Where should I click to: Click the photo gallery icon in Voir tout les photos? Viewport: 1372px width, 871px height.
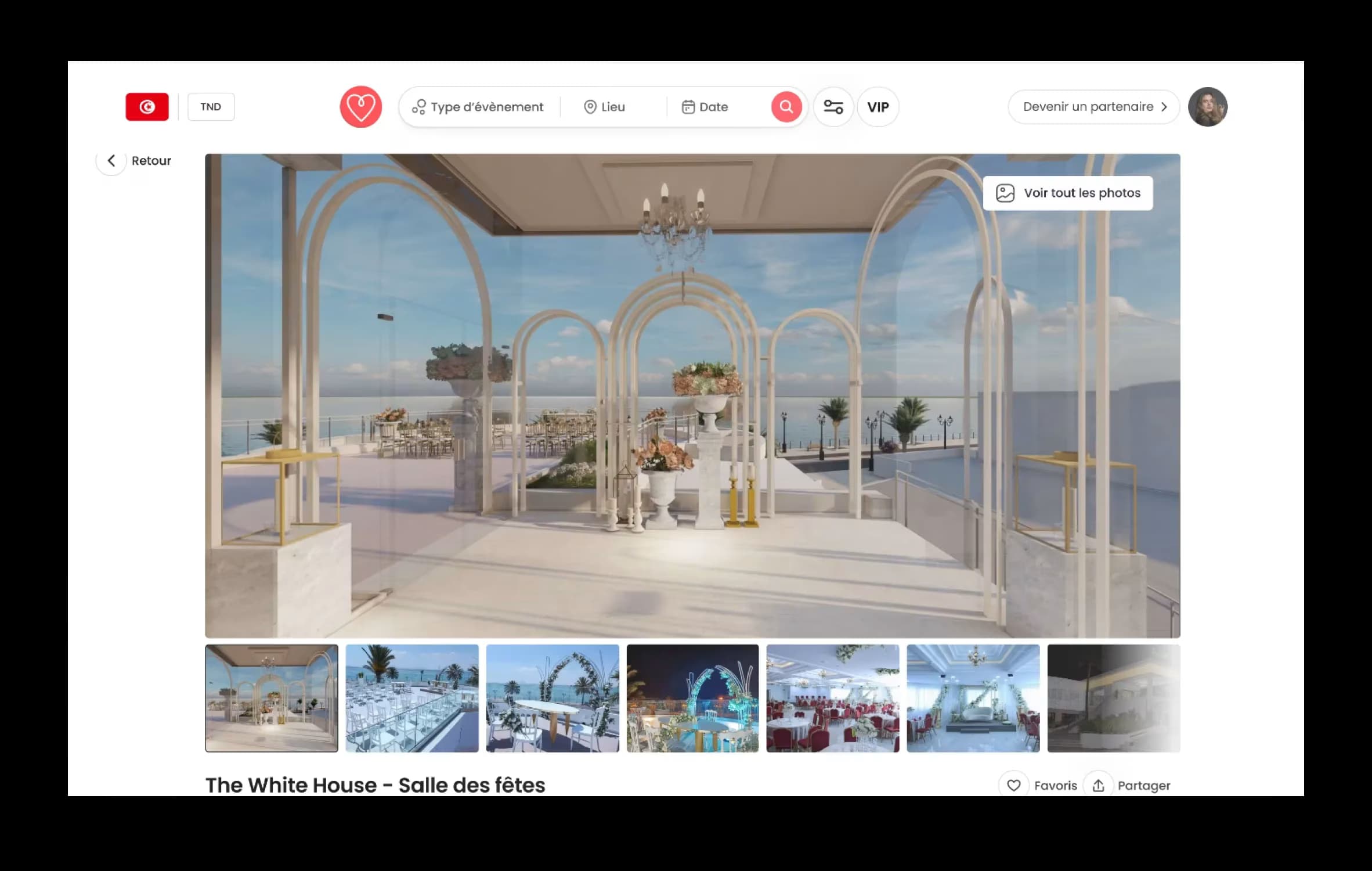1005,193
